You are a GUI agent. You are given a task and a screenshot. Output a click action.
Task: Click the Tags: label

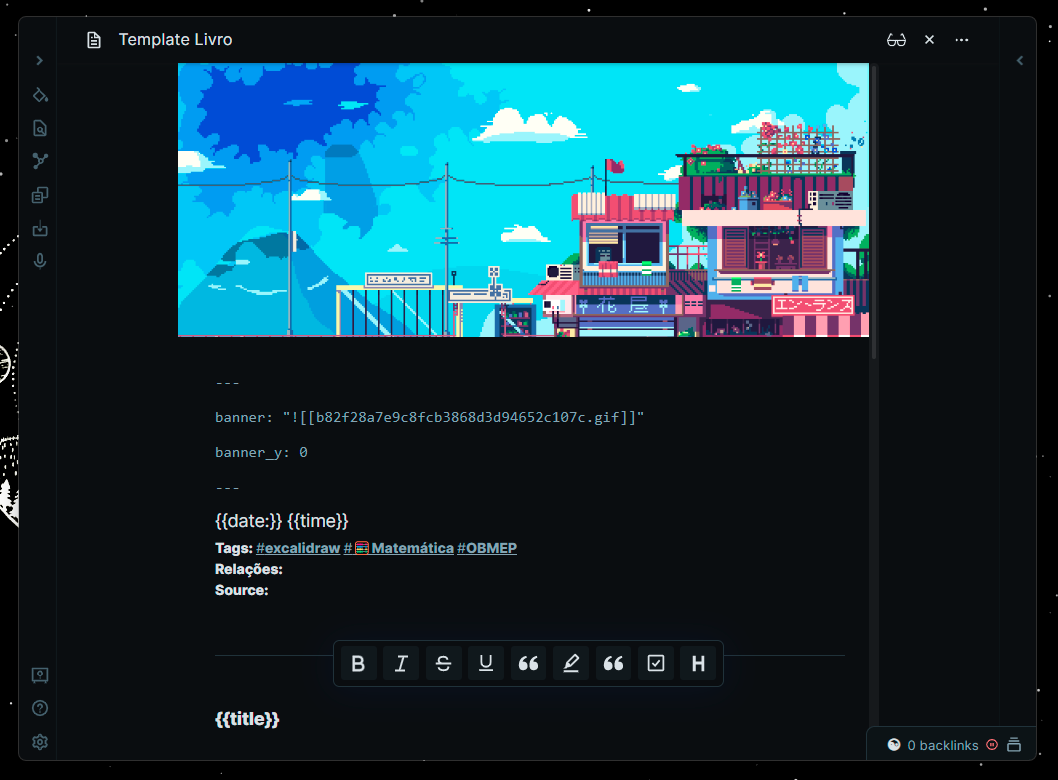pyautogui.click(x=233, y=549)
